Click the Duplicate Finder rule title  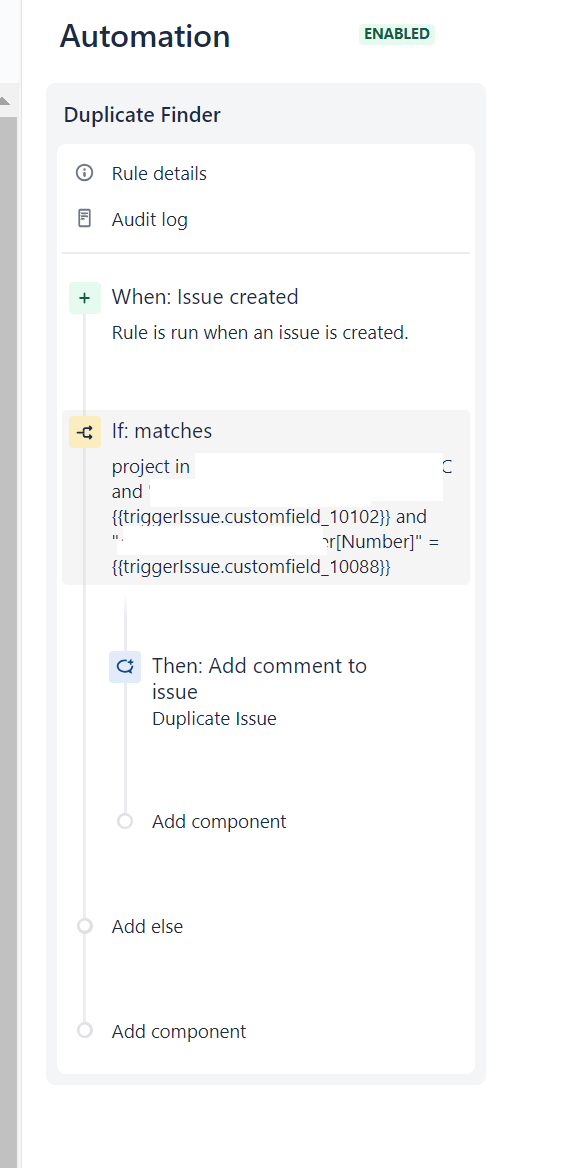point(142,115)
